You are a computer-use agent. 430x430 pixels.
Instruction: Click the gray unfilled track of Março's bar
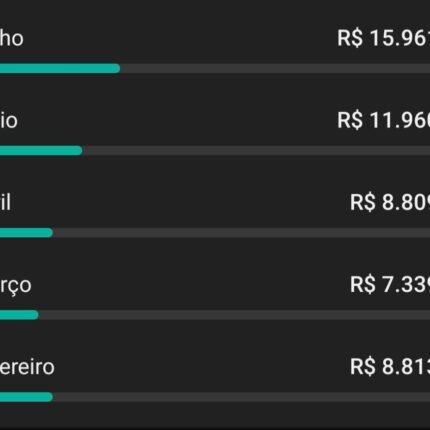[x=234, y=315]
